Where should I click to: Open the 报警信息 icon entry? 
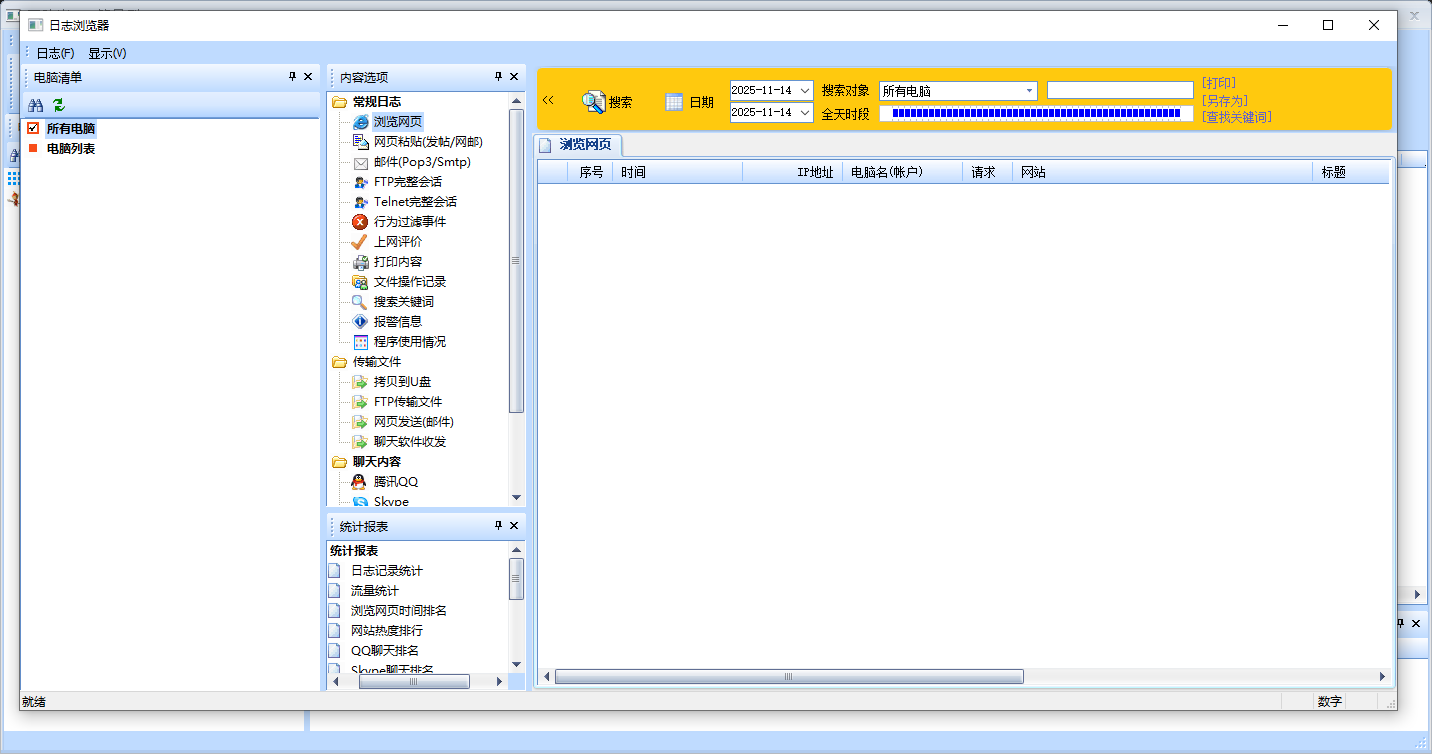point(360,322)
